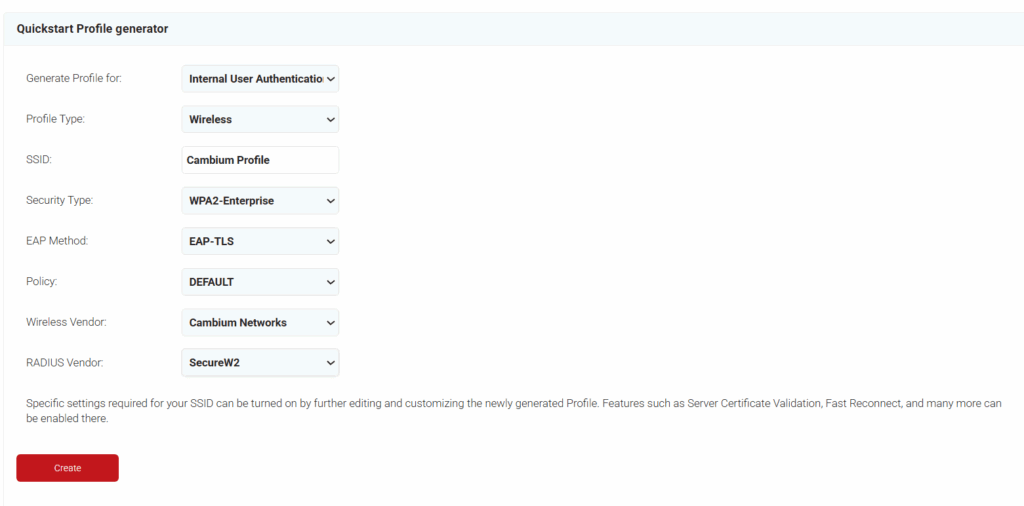Open the Security Type WPA2-Enterprise dropdown
The image size is (1024, 506).
point(260,201)
